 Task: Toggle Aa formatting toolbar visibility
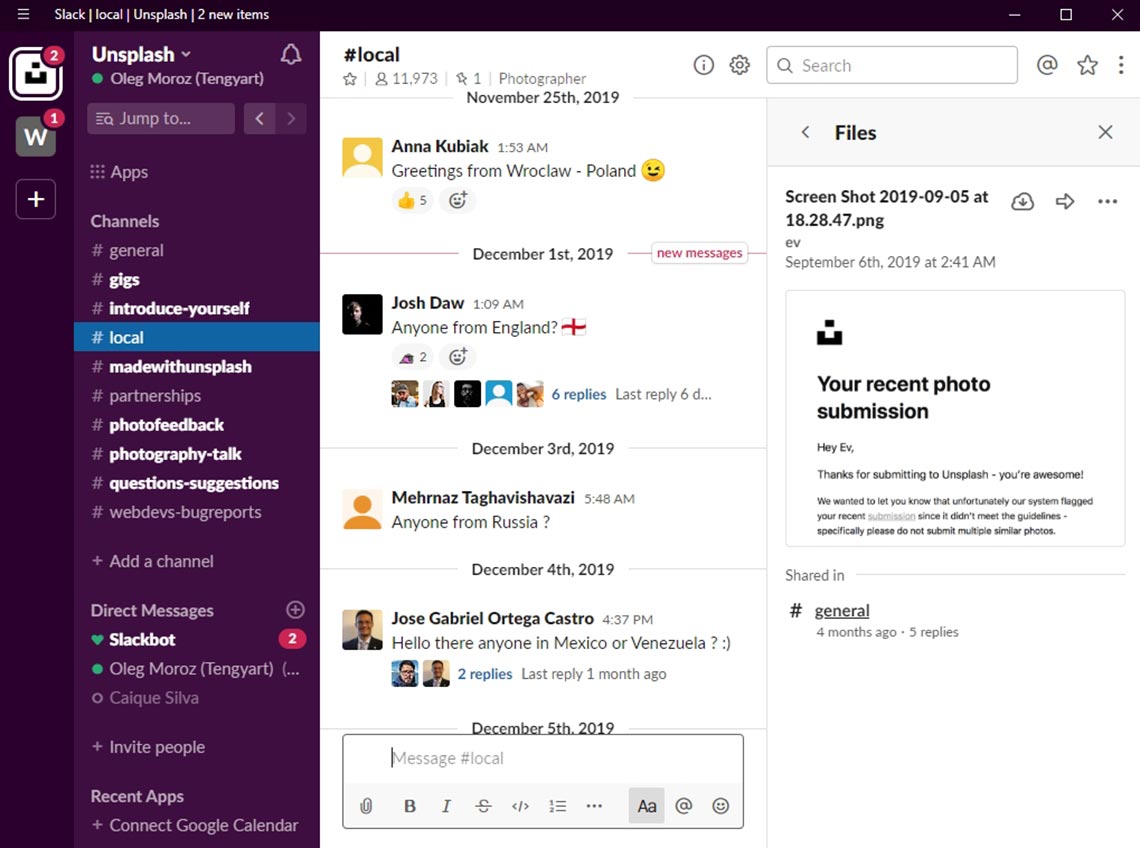pos(646,806)
